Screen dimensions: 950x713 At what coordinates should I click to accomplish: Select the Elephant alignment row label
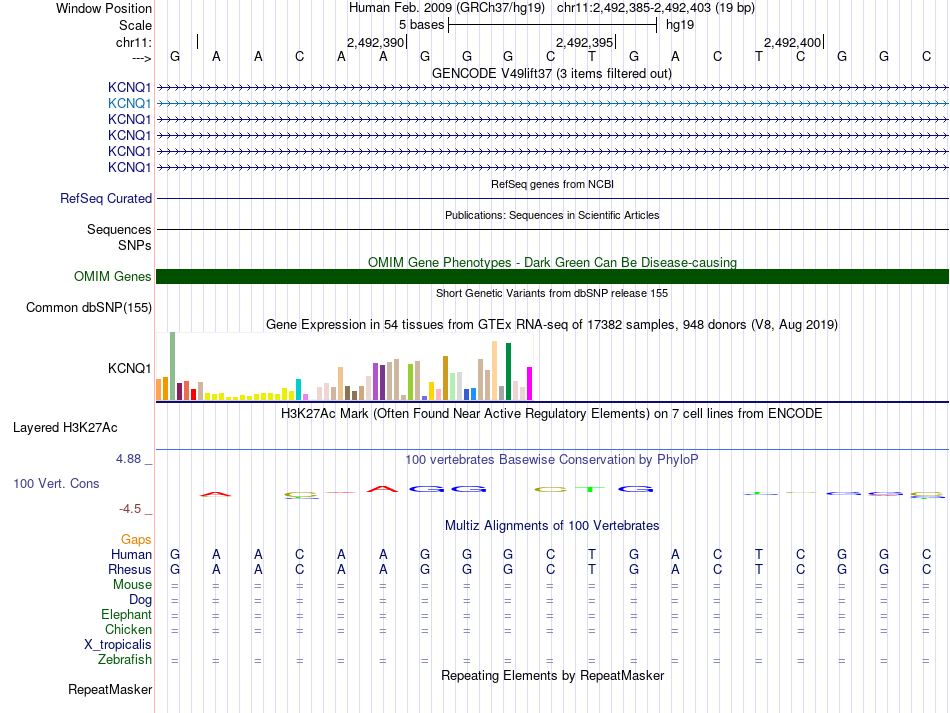tap(126, 615)
